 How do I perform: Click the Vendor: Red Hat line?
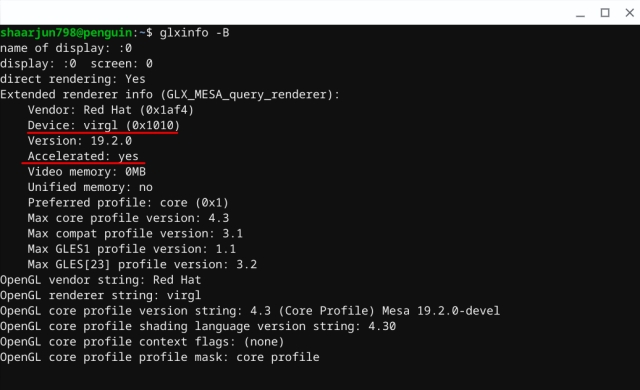111,110
